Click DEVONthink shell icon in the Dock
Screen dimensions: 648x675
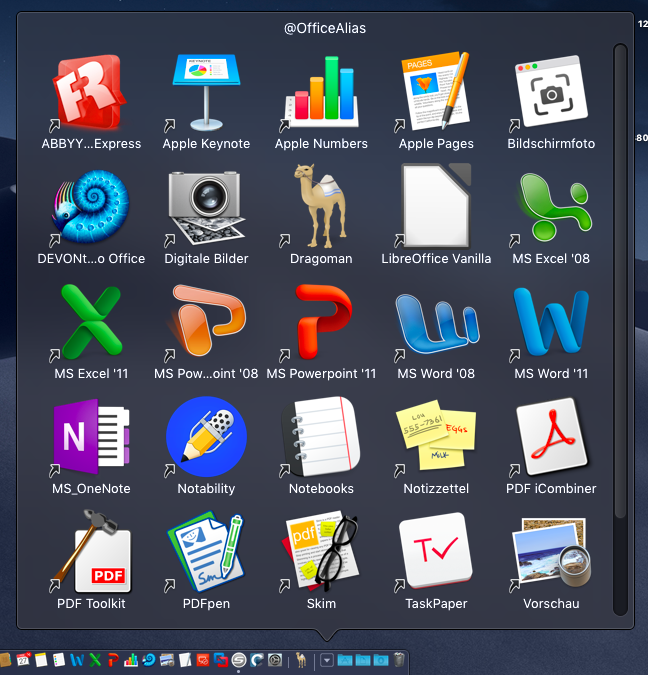point(149,660)
